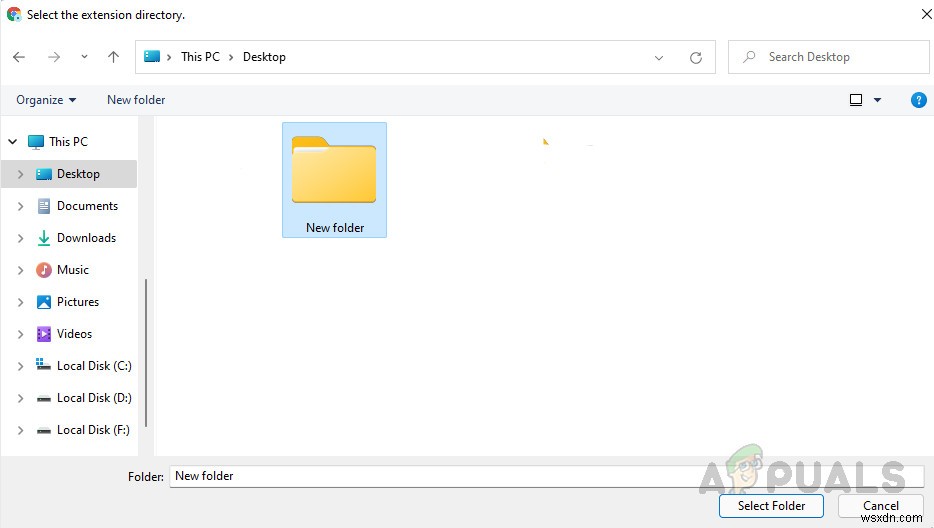Expand the Desktop tree node
The height and width of the screenshot is (528, 934).
pyautogui.click(x=20, y=174)
